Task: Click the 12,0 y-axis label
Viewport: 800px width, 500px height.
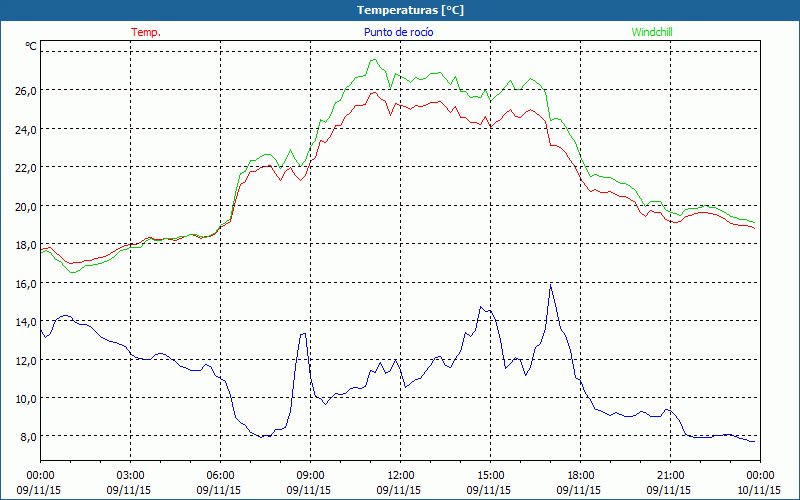Action: click(26, 360)
